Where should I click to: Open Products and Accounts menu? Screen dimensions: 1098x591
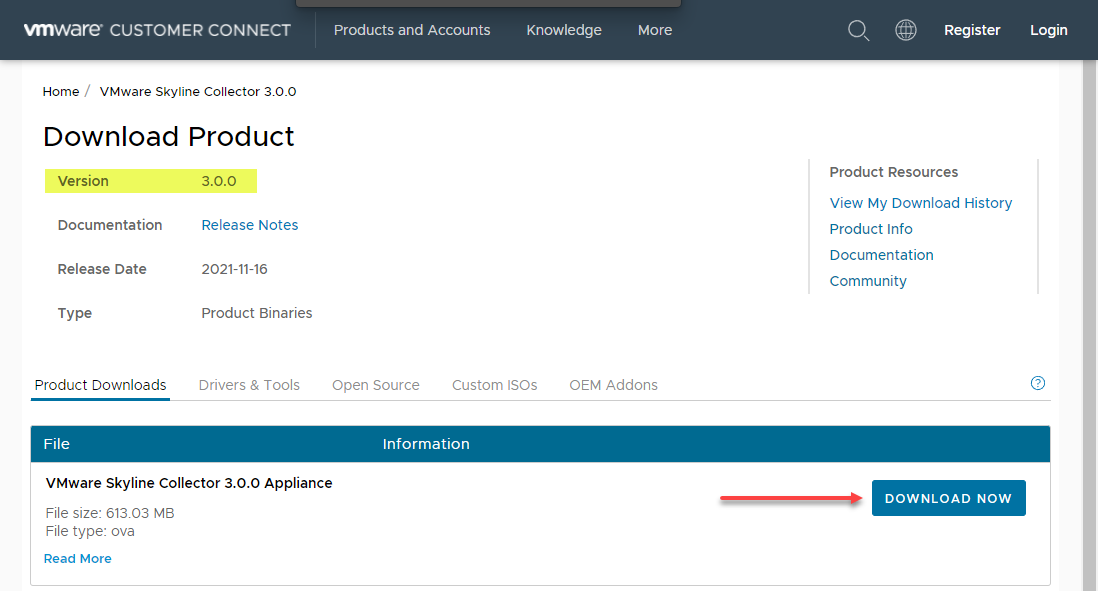pos(412,30)
